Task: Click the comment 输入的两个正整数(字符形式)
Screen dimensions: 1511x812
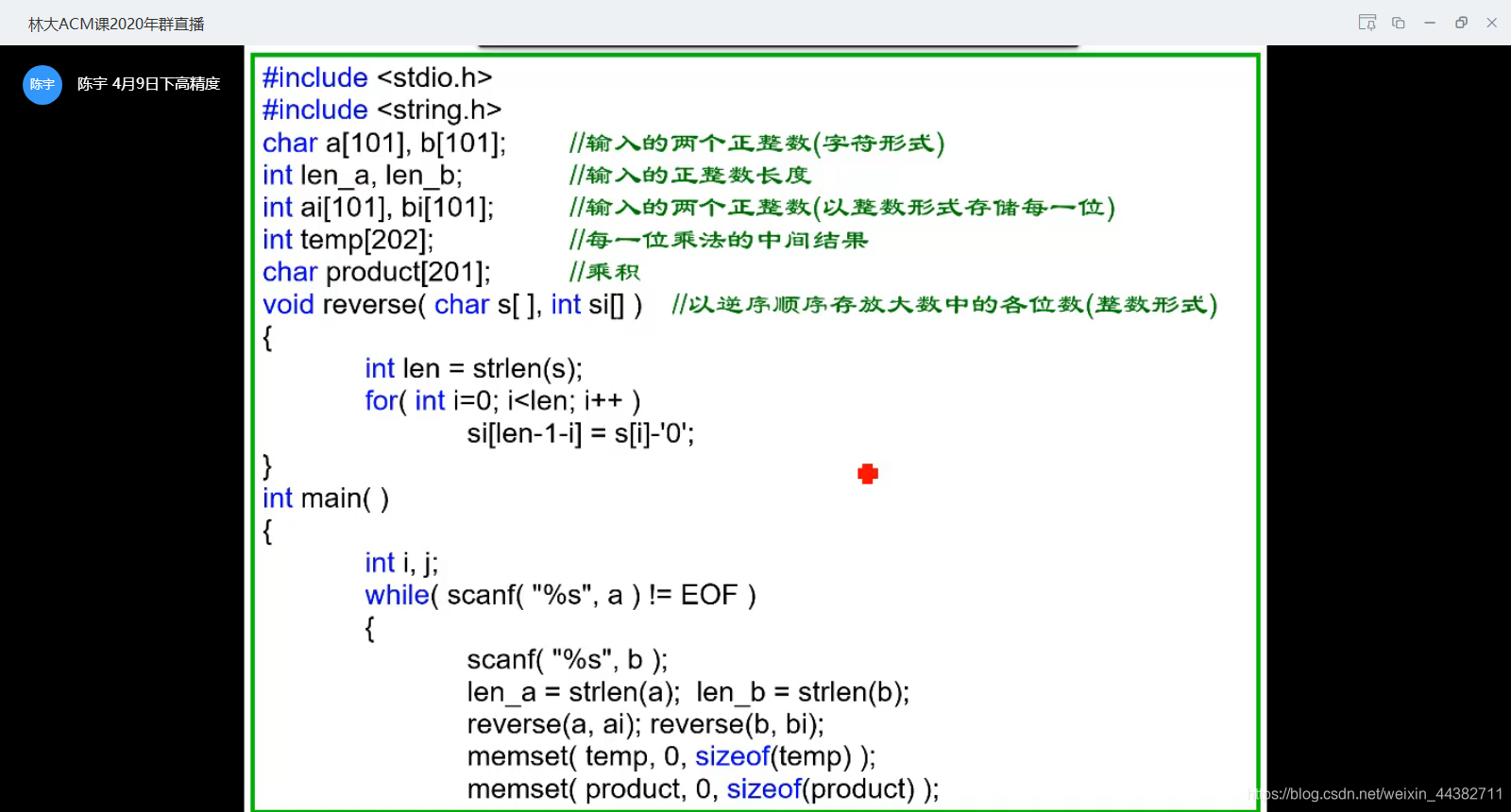Action: (x=757, y=143)
